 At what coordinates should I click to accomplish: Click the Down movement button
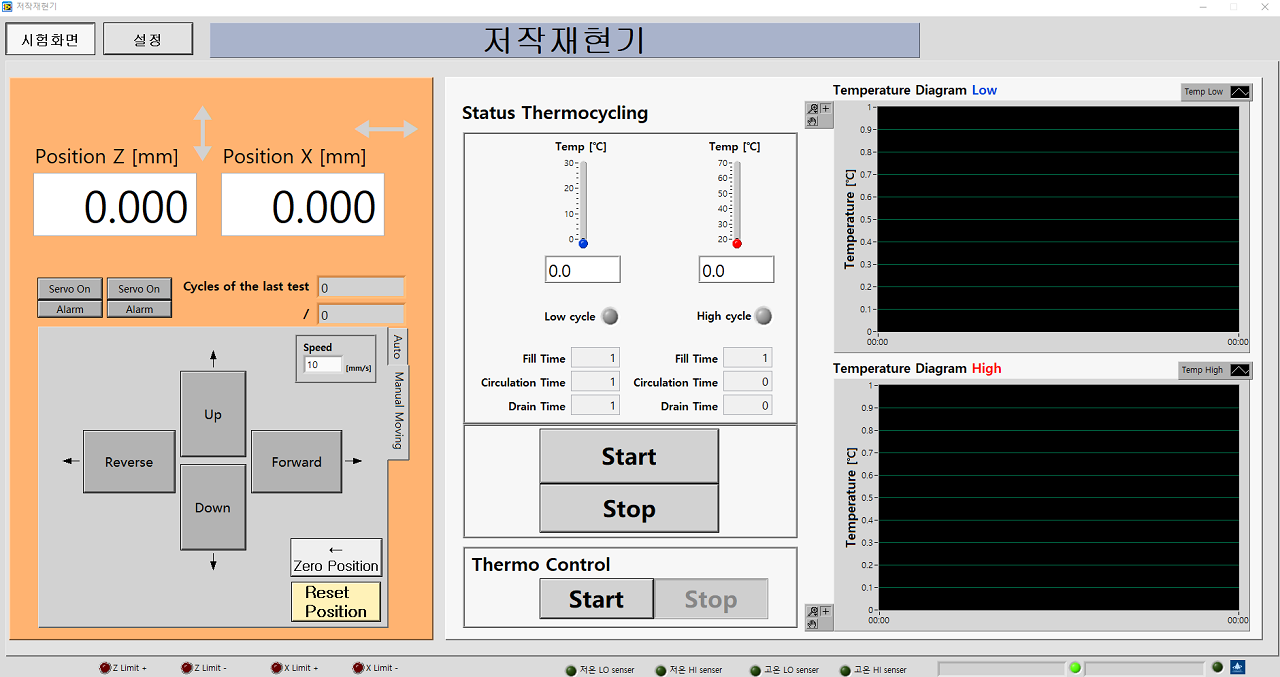click(x=213, y=507)
